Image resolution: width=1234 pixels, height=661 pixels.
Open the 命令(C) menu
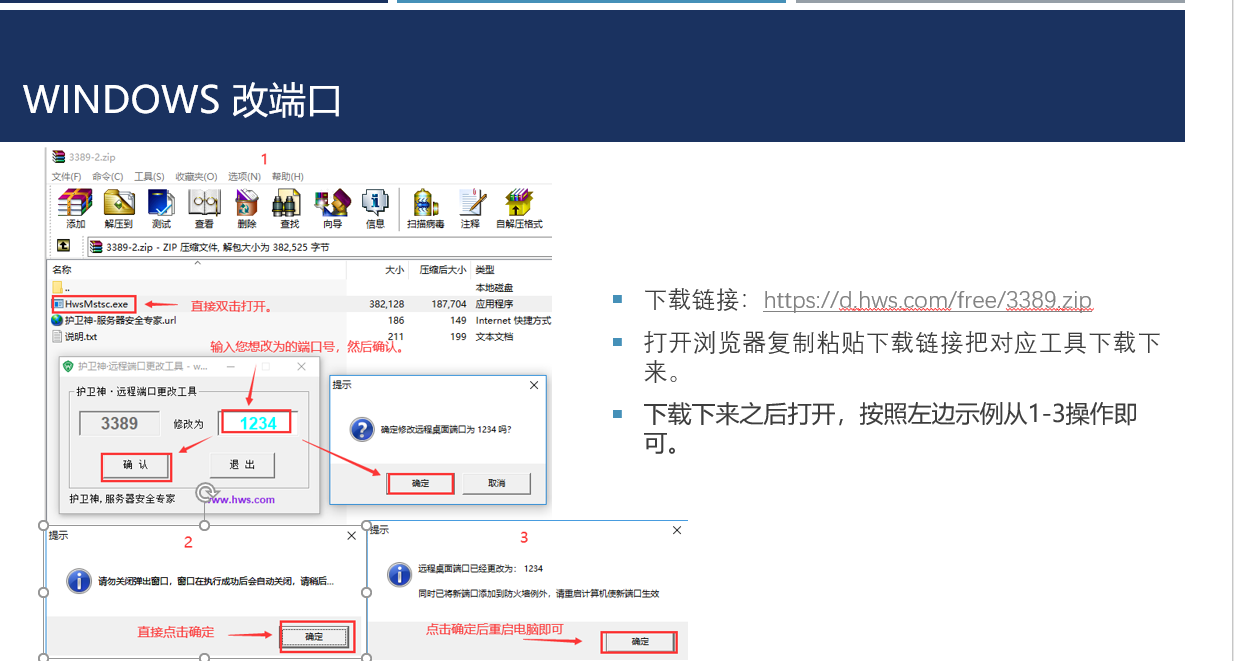click(x=107, y=176)
